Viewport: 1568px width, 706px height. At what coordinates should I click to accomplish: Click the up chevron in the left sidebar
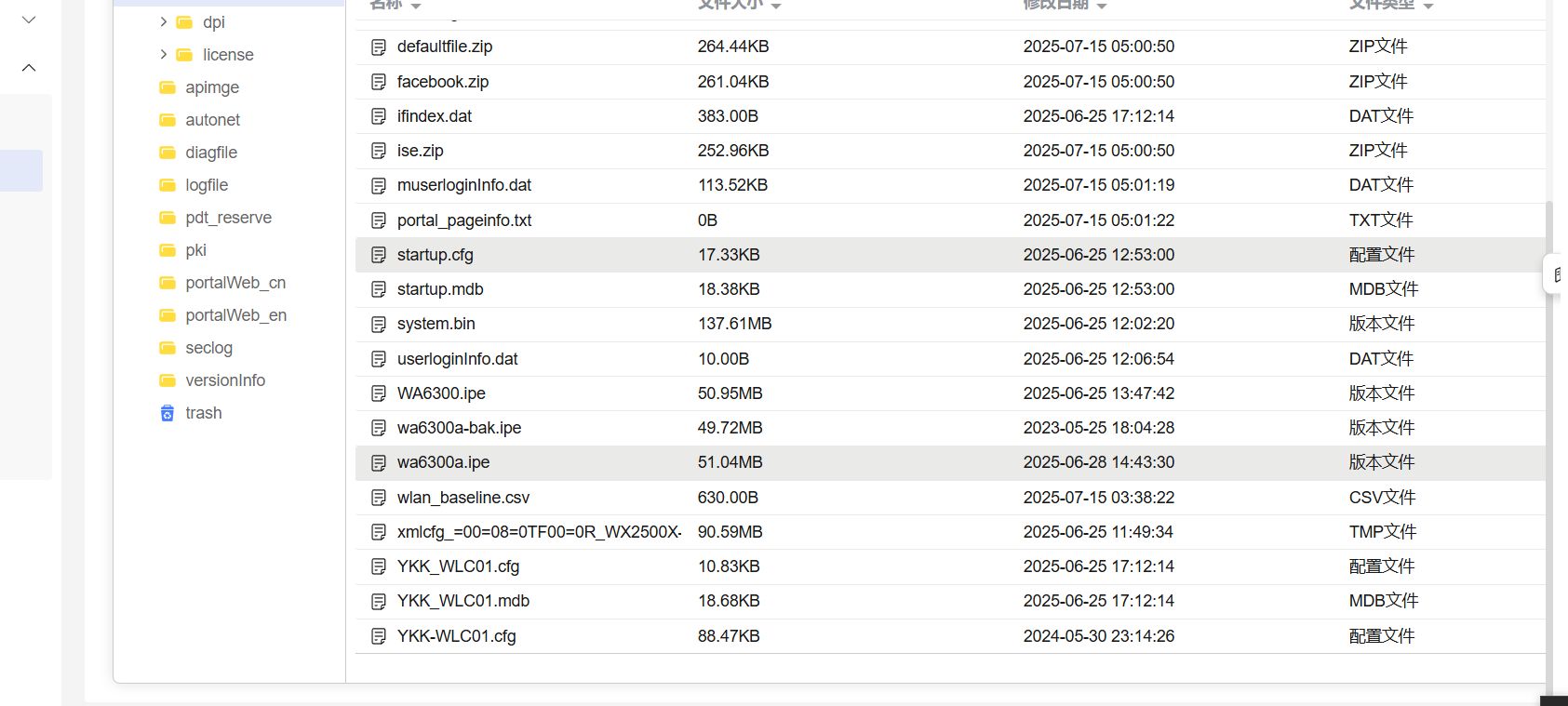point(29,67)
